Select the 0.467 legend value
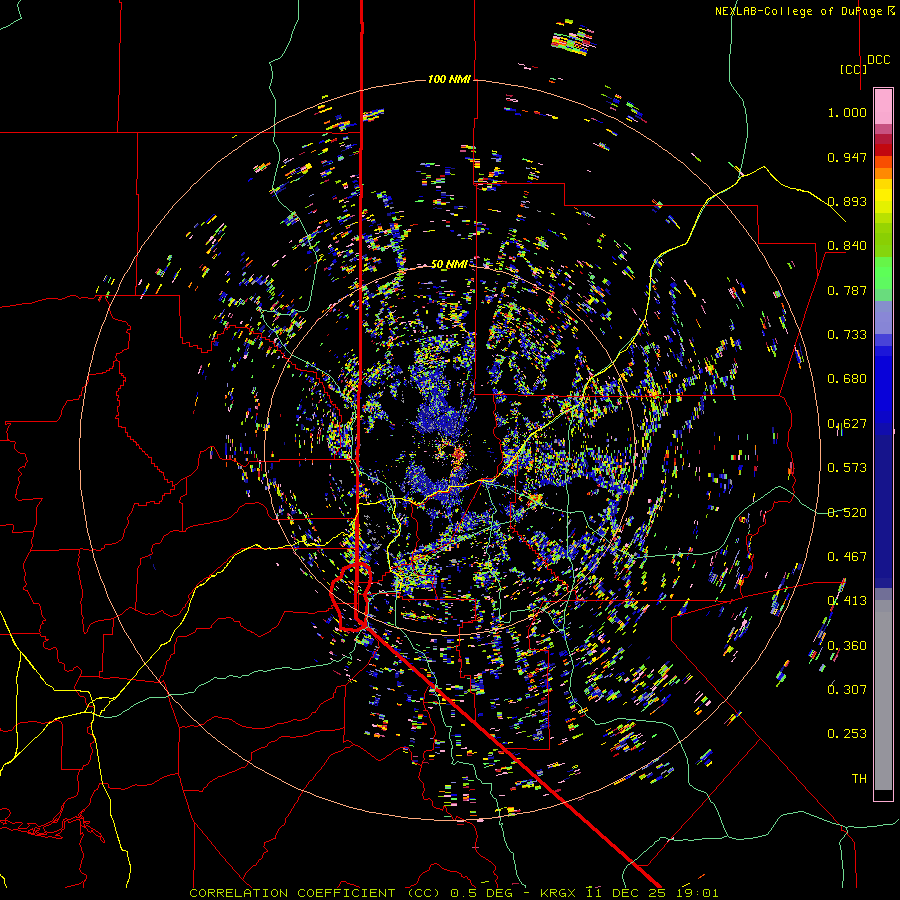Screen dimensions: 900x900 (847, 557)
